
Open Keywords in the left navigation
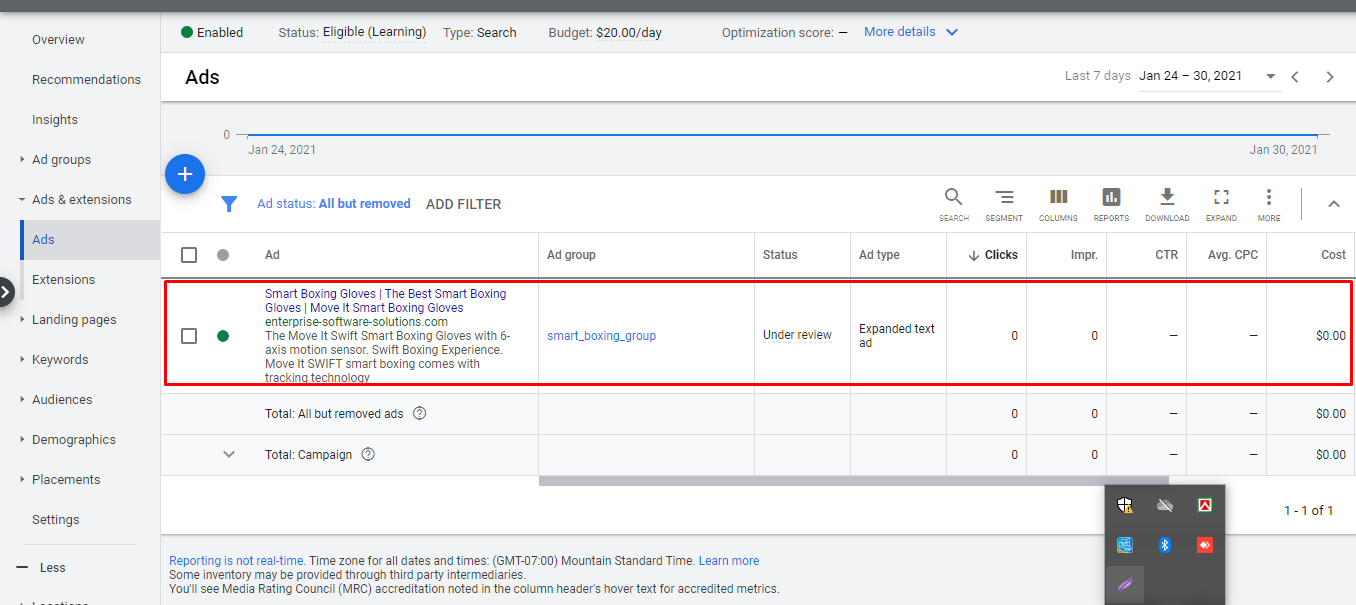coord(60,359)
